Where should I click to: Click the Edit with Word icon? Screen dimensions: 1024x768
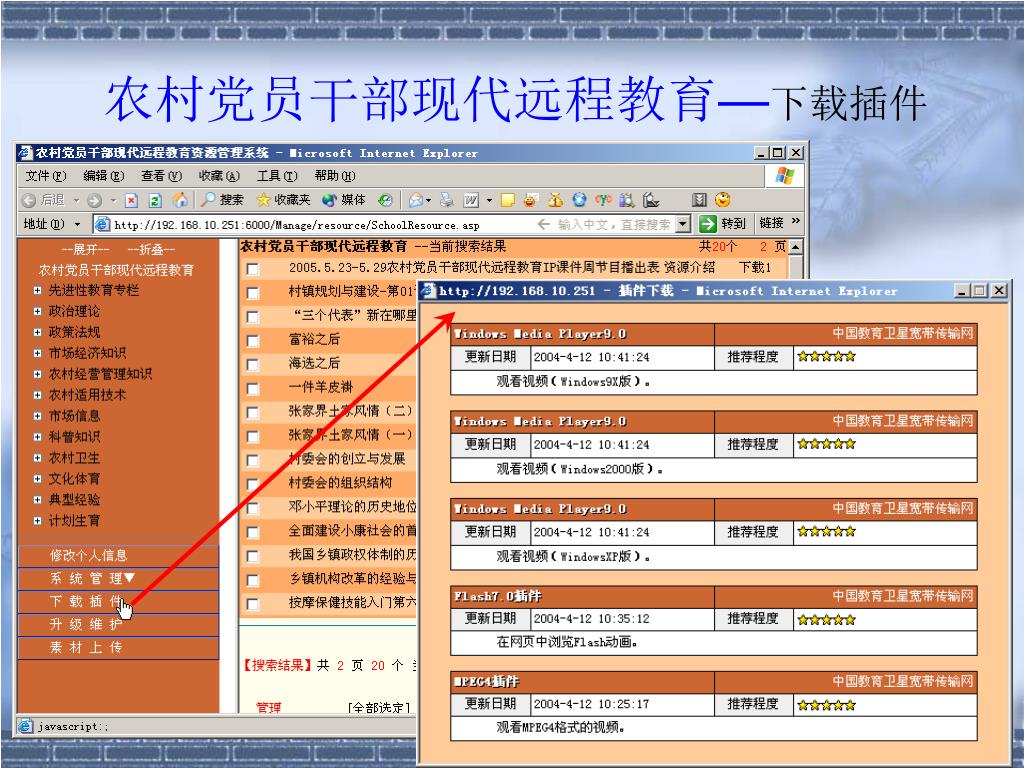point(471,200)
